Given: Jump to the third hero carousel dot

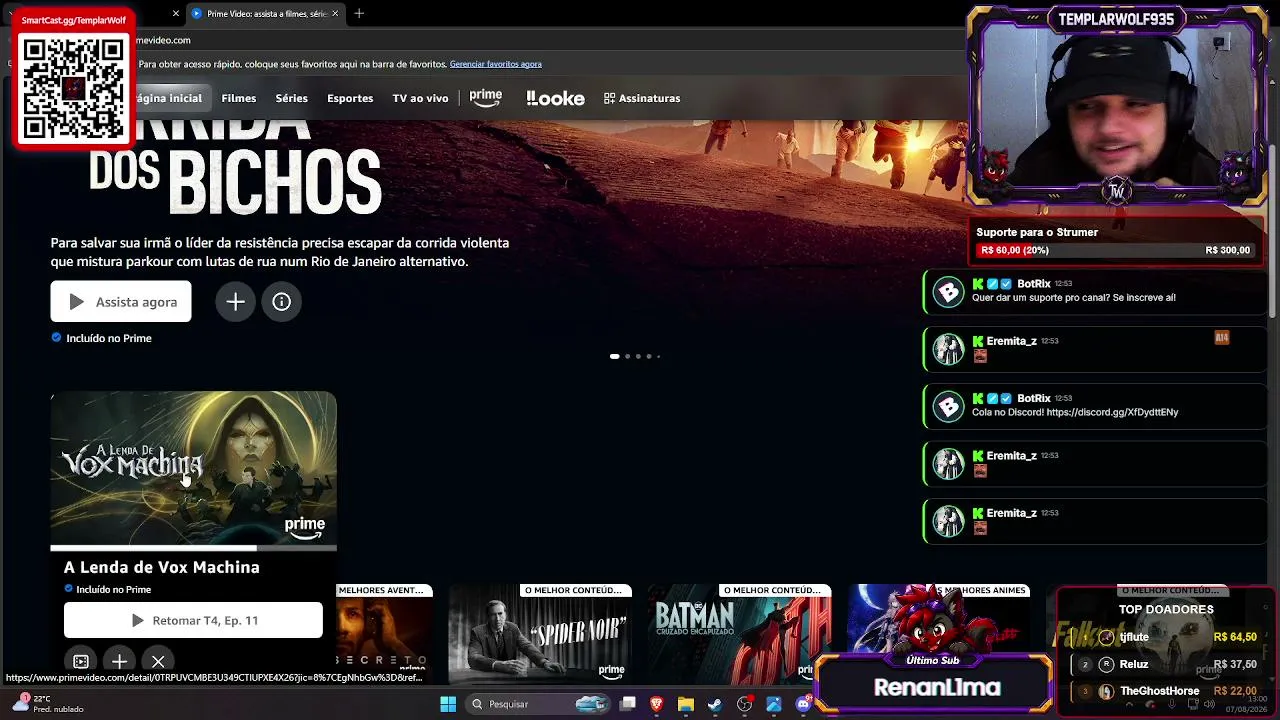Looking at the screenshot, I should pyautogui.click(x=638, y=356).
